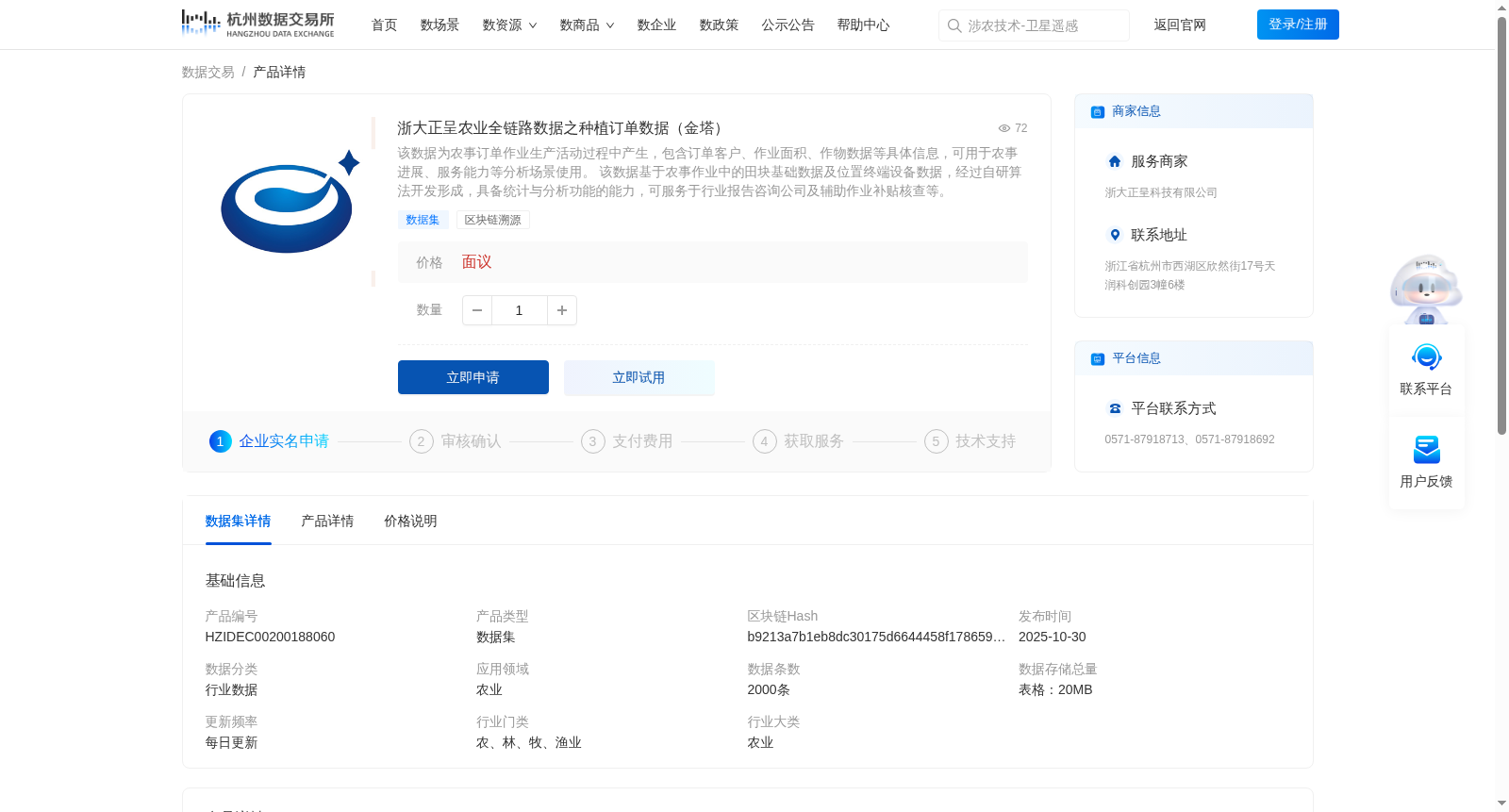Click the 2000条 data count value
The height and width of the screenshot is (812, 1509).
(769, 690)
